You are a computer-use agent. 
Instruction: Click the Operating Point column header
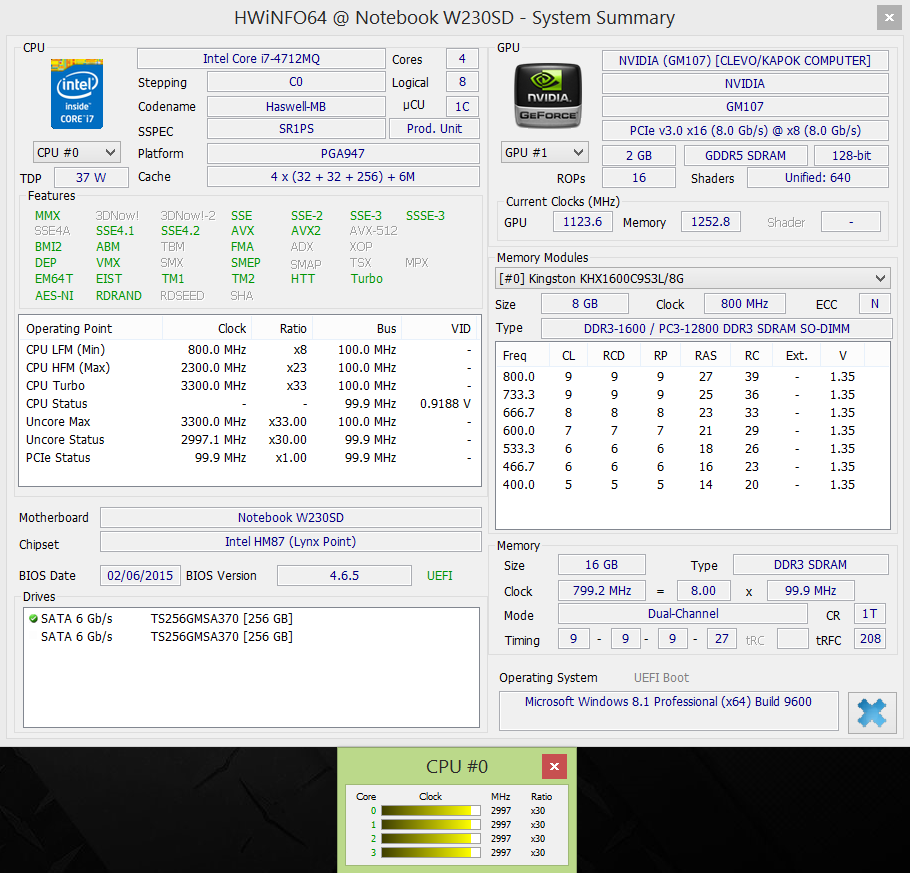[91, 329]
